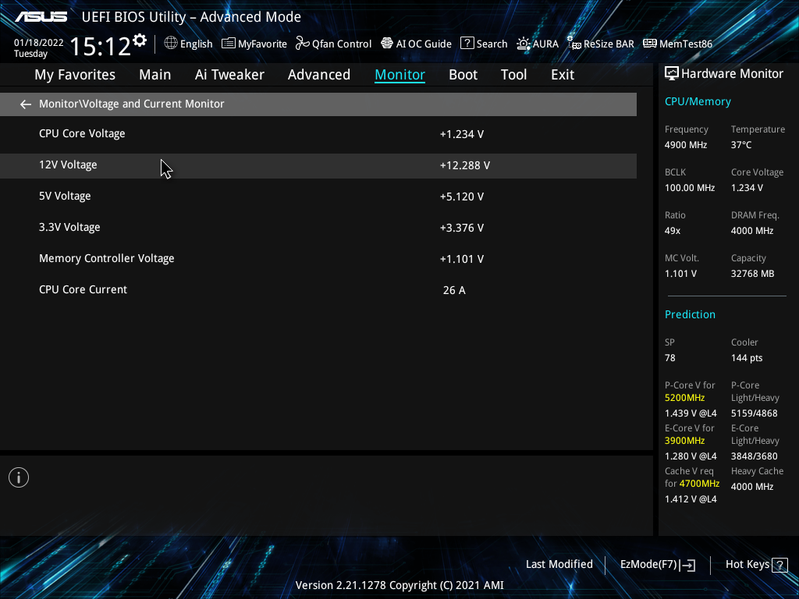Viewport: 799px width, 599px height.
Task: Click the gear icon beside the clock
Action: pyautogui.click(x=140, y=40)
